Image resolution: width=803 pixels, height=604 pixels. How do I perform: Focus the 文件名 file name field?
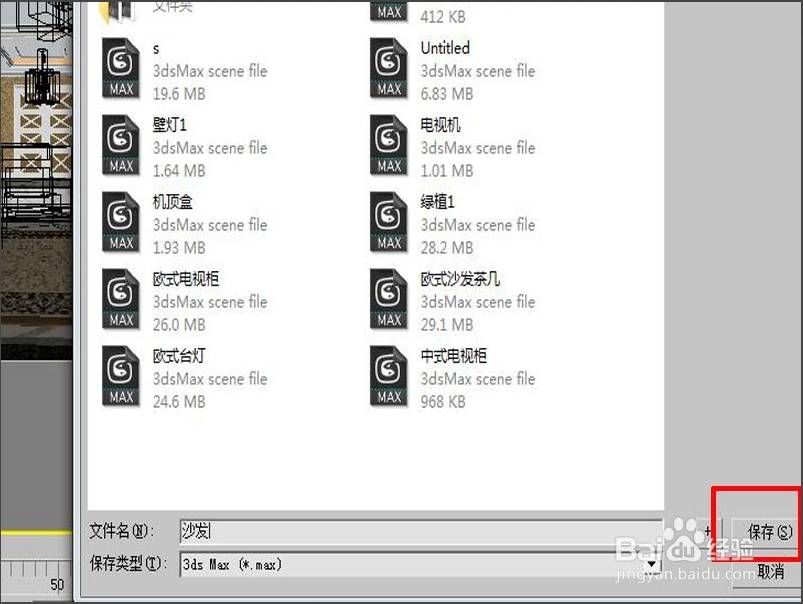(x=421, y=531)
